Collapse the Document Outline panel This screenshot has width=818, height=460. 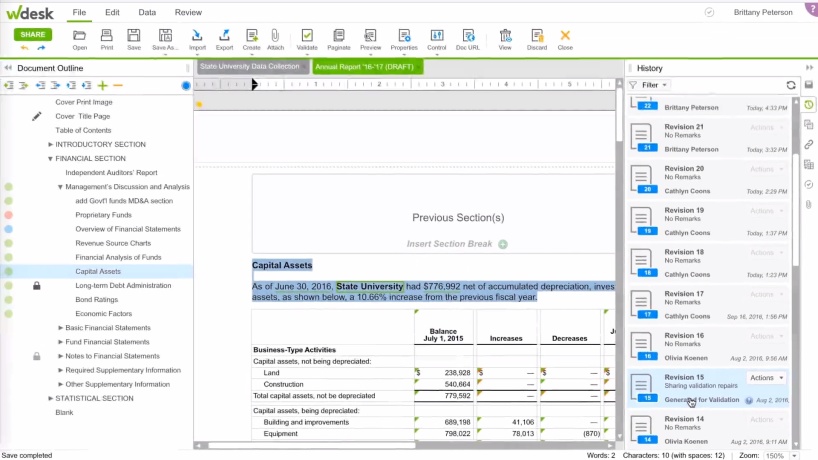pos(8,68)
